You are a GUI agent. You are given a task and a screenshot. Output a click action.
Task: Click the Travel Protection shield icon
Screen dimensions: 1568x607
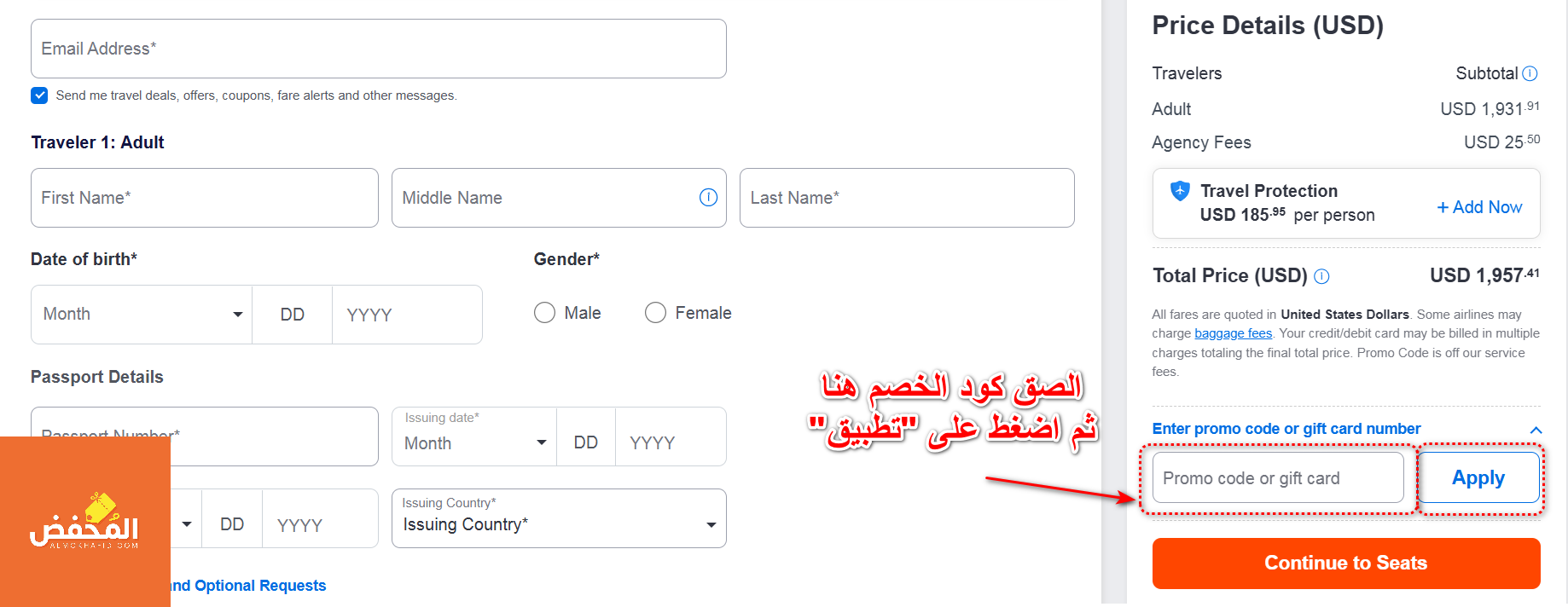pos(1180,191)
